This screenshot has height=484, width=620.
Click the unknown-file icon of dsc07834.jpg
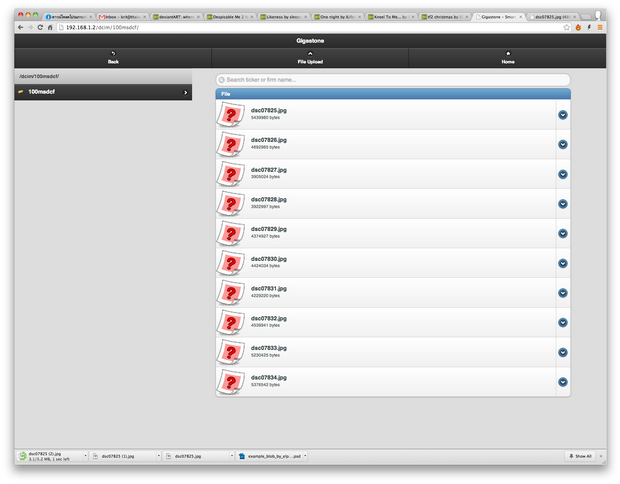231,382
